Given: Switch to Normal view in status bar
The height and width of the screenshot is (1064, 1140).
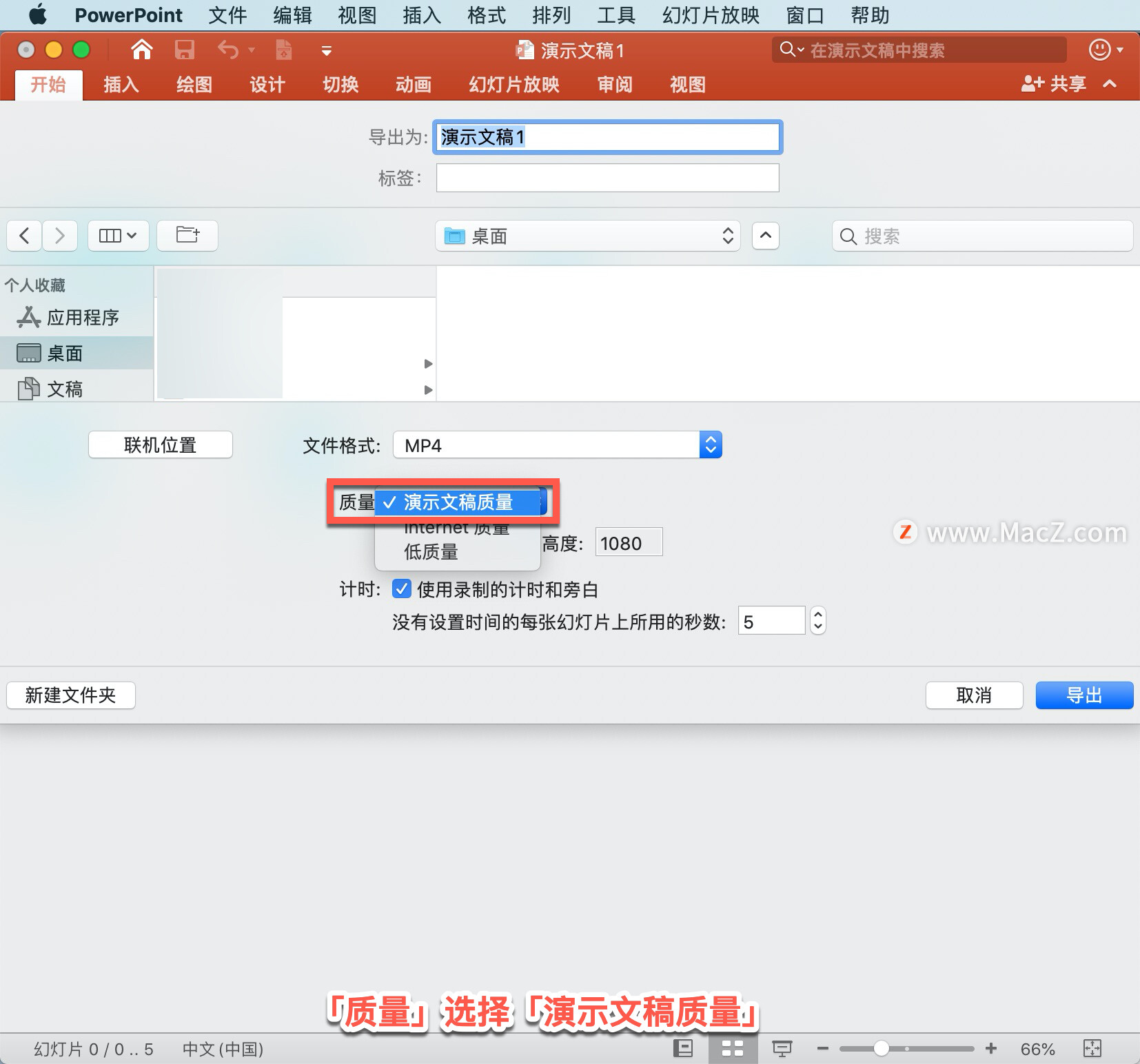Looking at the screenshot, I should [x=683, y=1048].
